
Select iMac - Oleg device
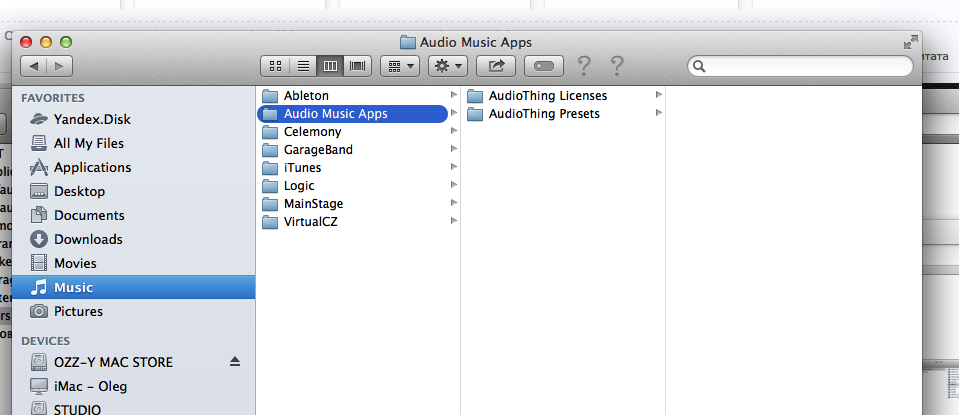coord(133,386)
